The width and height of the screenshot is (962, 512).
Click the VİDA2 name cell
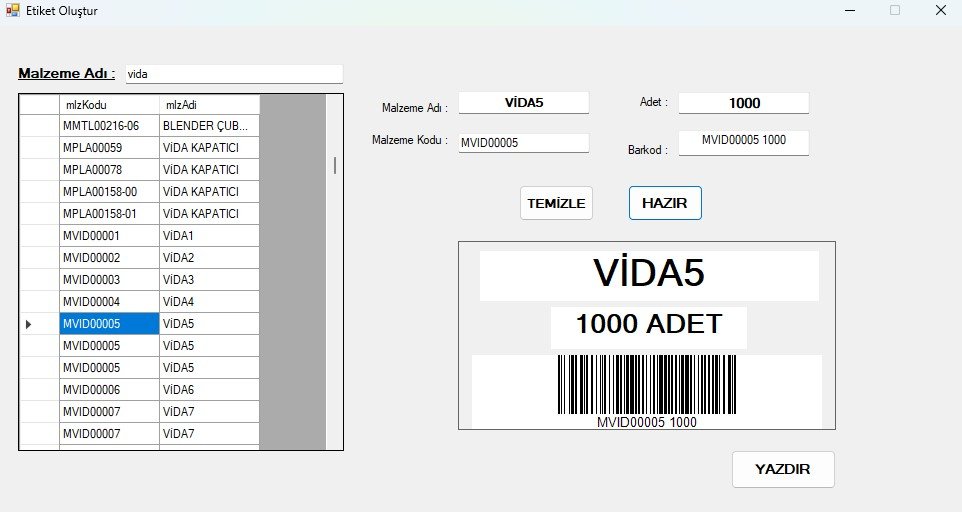[x=209, y=258]
